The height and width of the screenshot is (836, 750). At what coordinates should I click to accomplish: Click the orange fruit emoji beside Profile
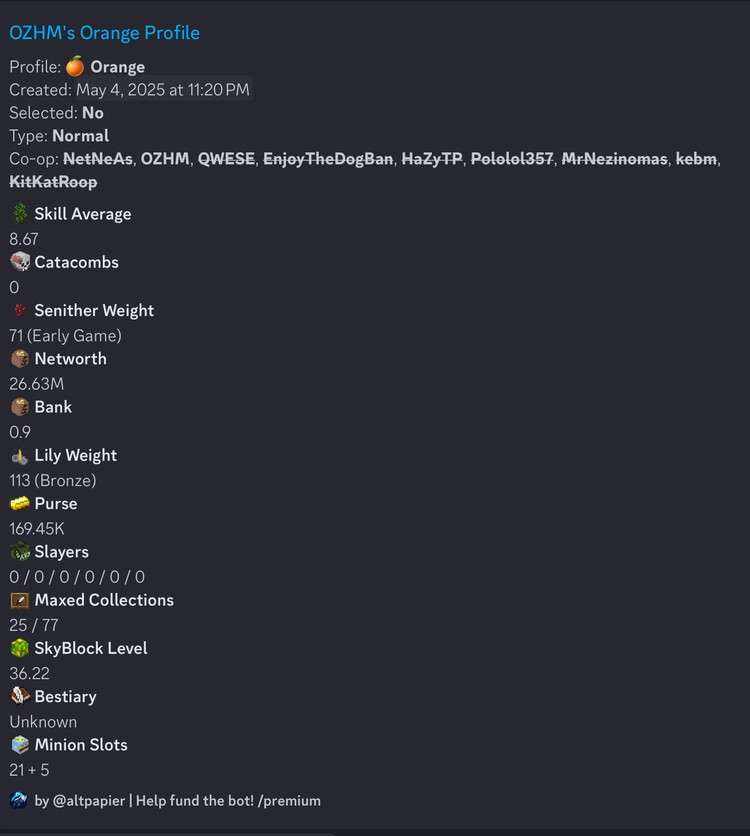click(x=75, y=66)
